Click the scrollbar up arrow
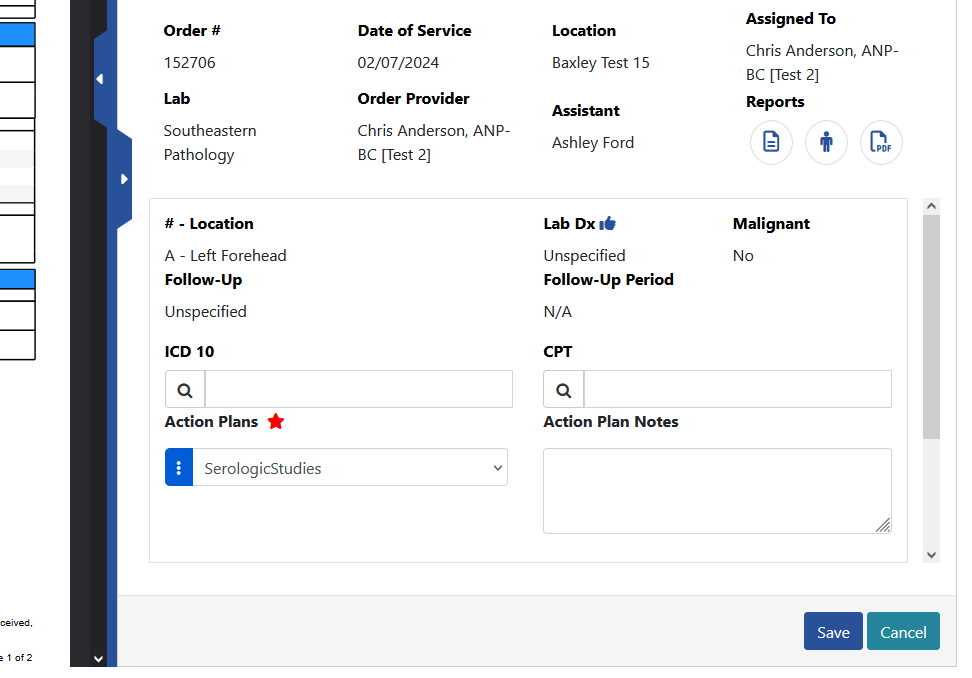 click(x=931, y=204)
